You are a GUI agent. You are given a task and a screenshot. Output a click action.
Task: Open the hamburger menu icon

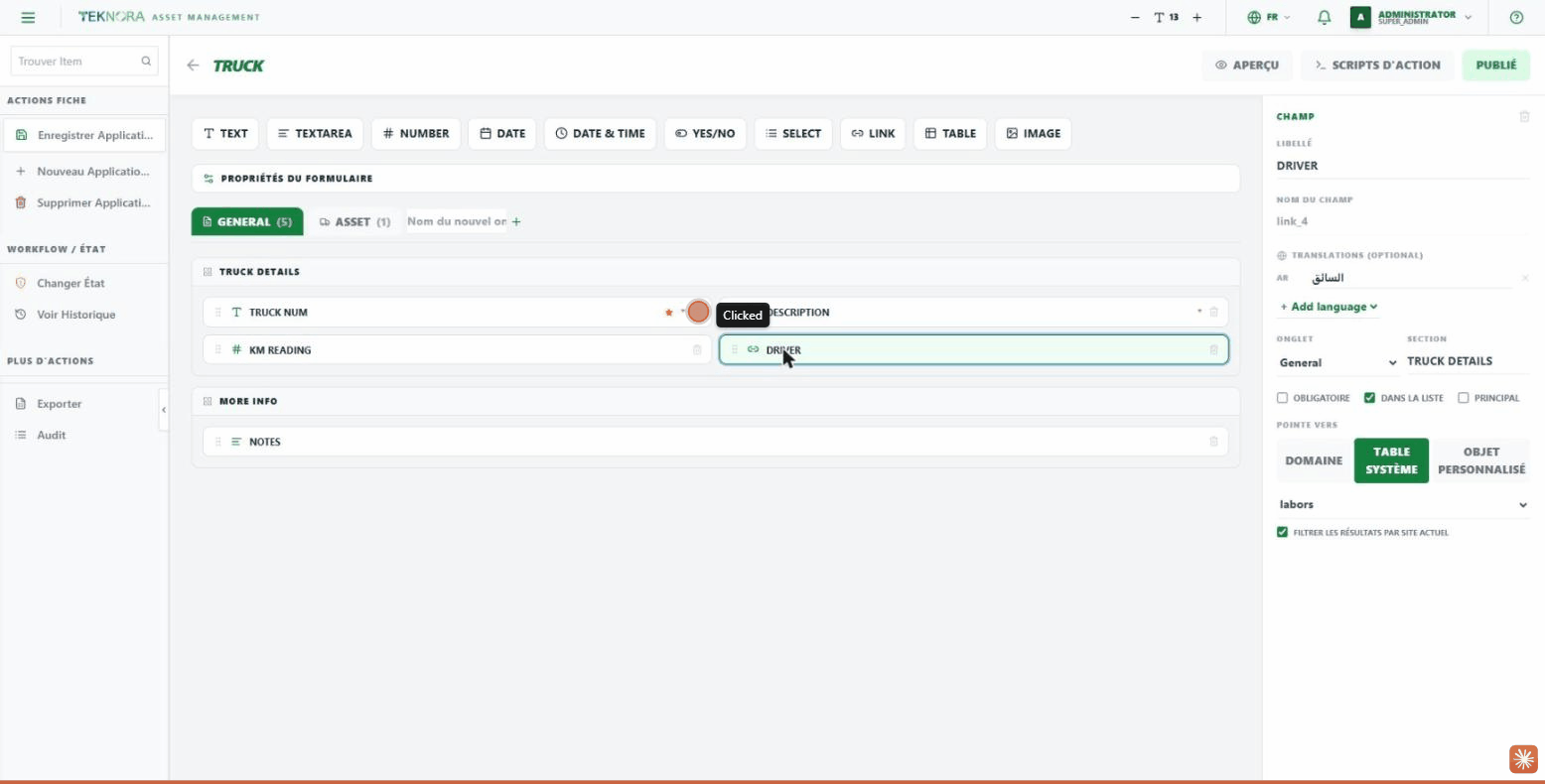[28, 18]
